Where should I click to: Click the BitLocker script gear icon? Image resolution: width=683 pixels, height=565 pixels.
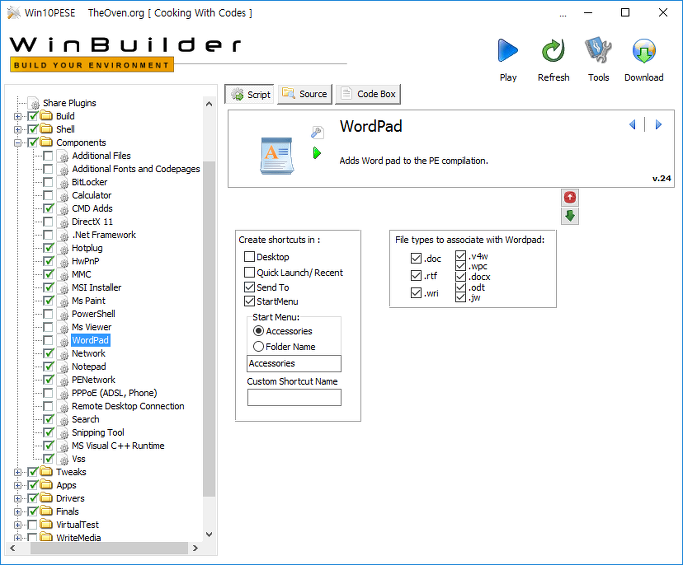(64, 183)
